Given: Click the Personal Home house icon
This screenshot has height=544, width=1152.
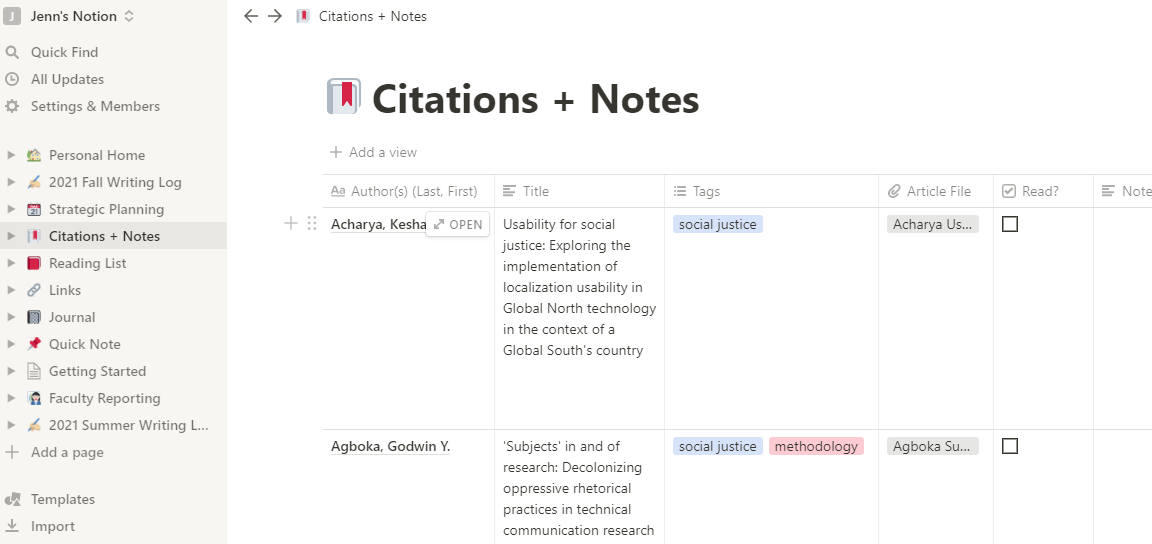Looking at the screenshot, I should (x=34, y=155).
